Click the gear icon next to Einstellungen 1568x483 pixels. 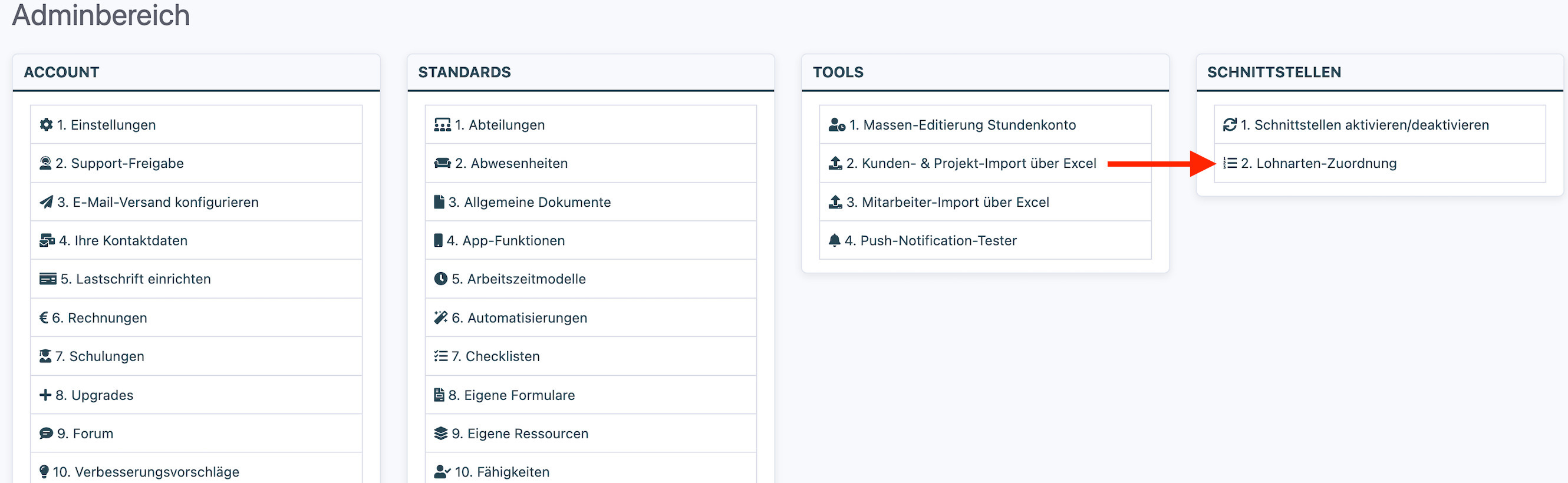pos(46,125)
